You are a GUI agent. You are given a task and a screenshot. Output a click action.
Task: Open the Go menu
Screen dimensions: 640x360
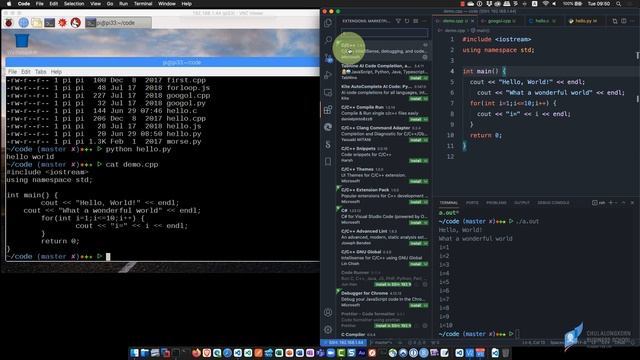pos(110,4)
